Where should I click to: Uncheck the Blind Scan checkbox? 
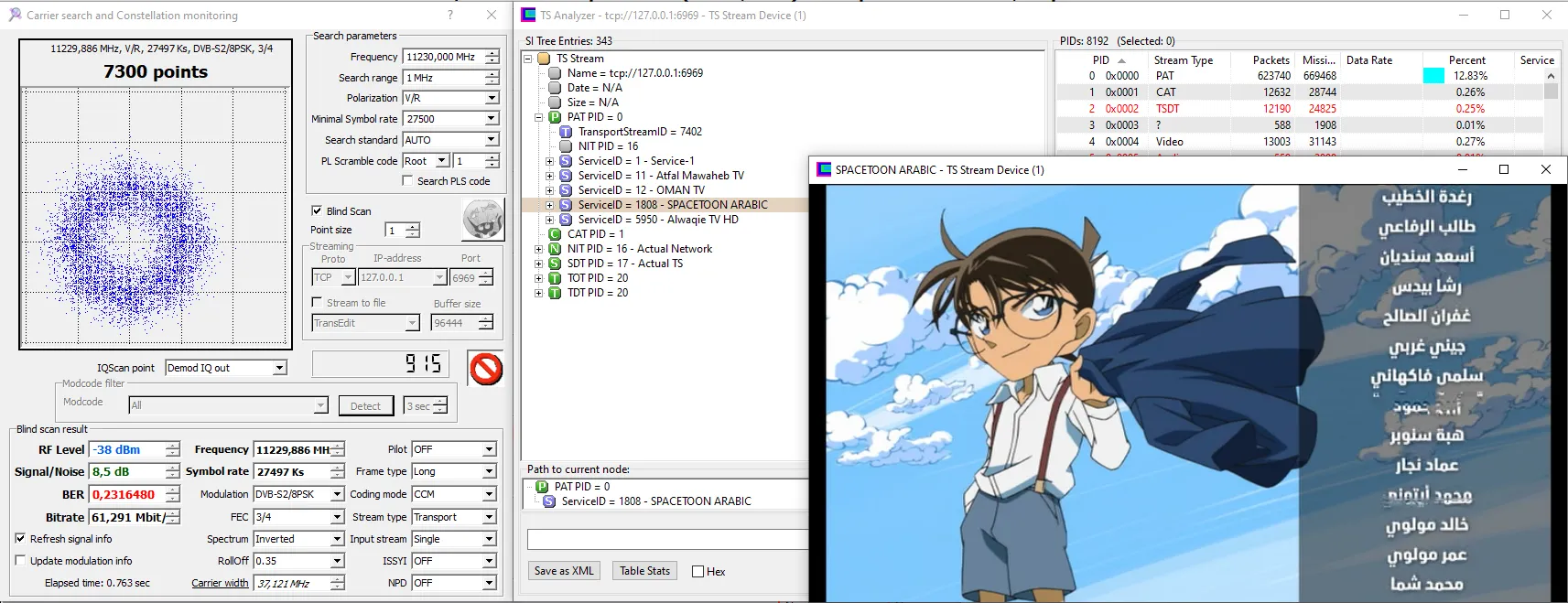click(x=317, y=210)
